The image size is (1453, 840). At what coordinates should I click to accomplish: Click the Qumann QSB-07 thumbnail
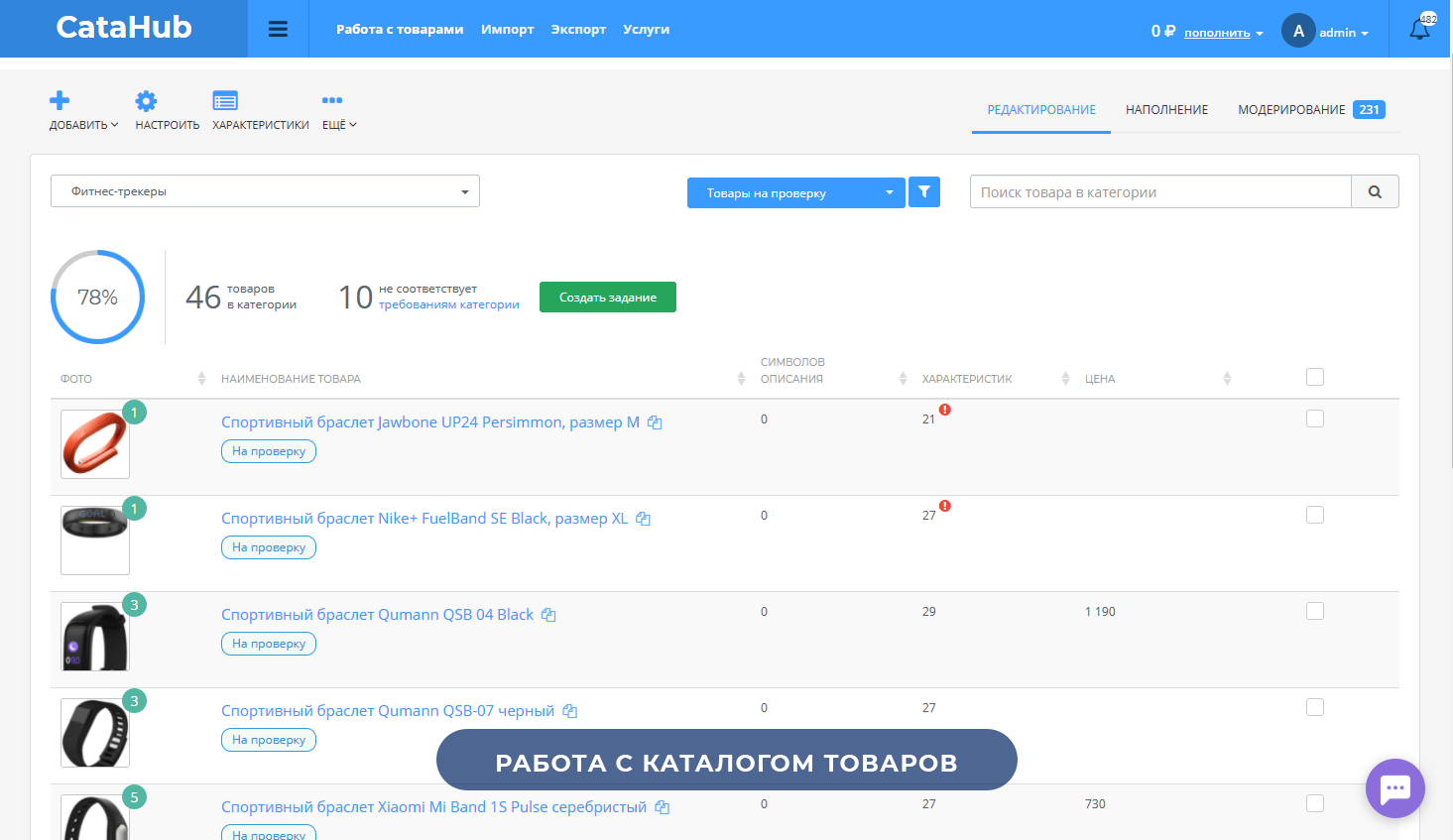point(95,733)
